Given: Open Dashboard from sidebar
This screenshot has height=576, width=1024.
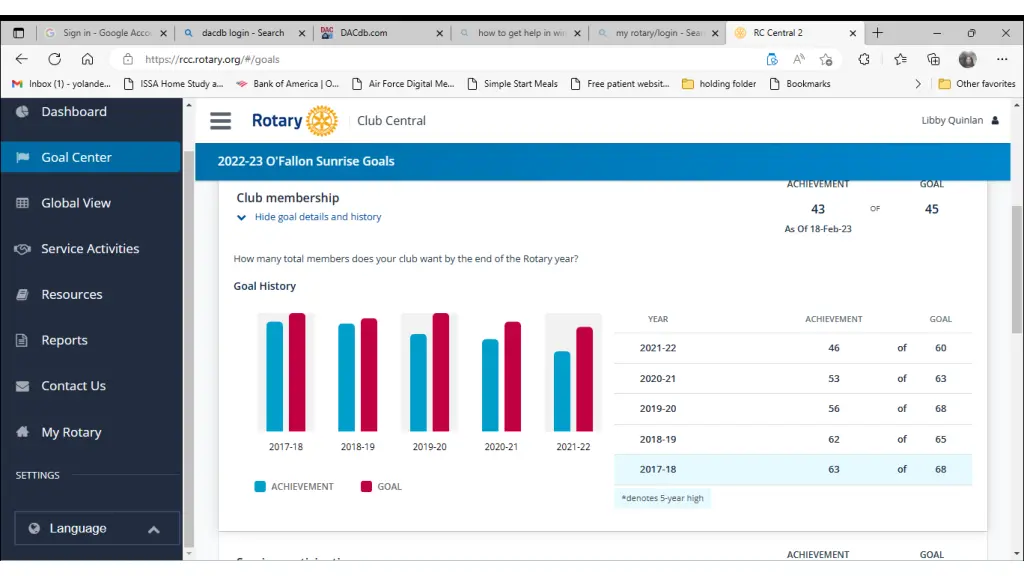Looking at the screenshot, I should [x=73, y=112].
